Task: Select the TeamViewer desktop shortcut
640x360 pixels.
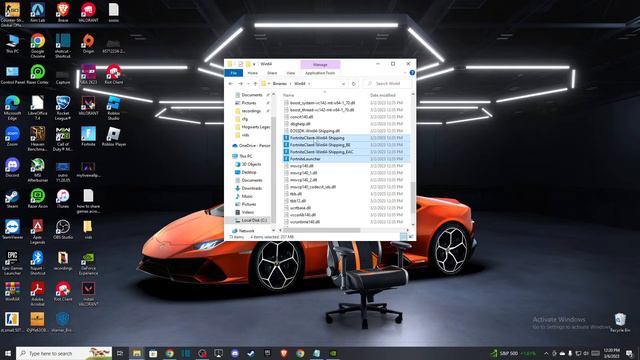Action: coord(12,229)
